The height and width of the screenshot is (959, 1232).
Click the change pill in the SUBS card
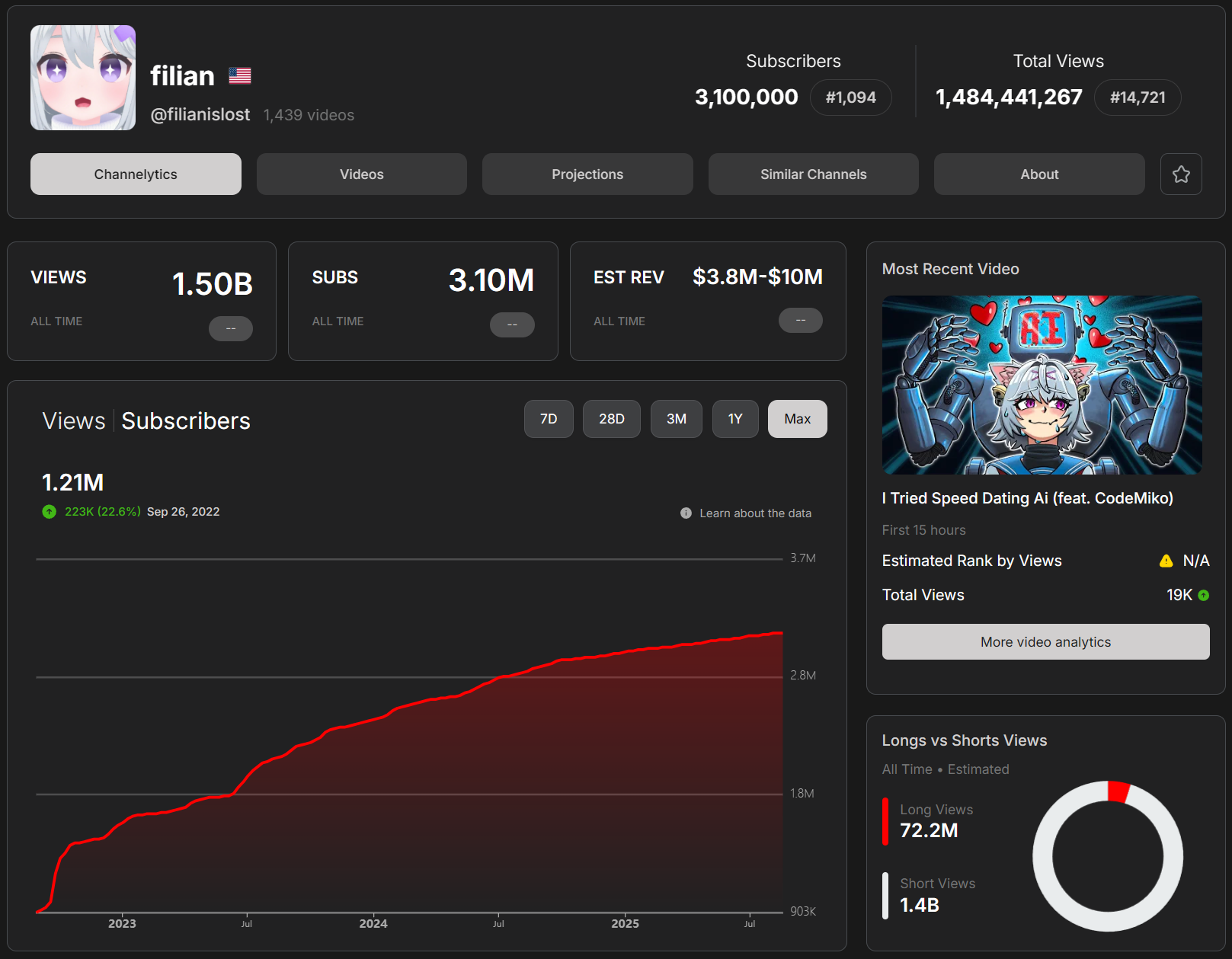[x=512, y=324]
